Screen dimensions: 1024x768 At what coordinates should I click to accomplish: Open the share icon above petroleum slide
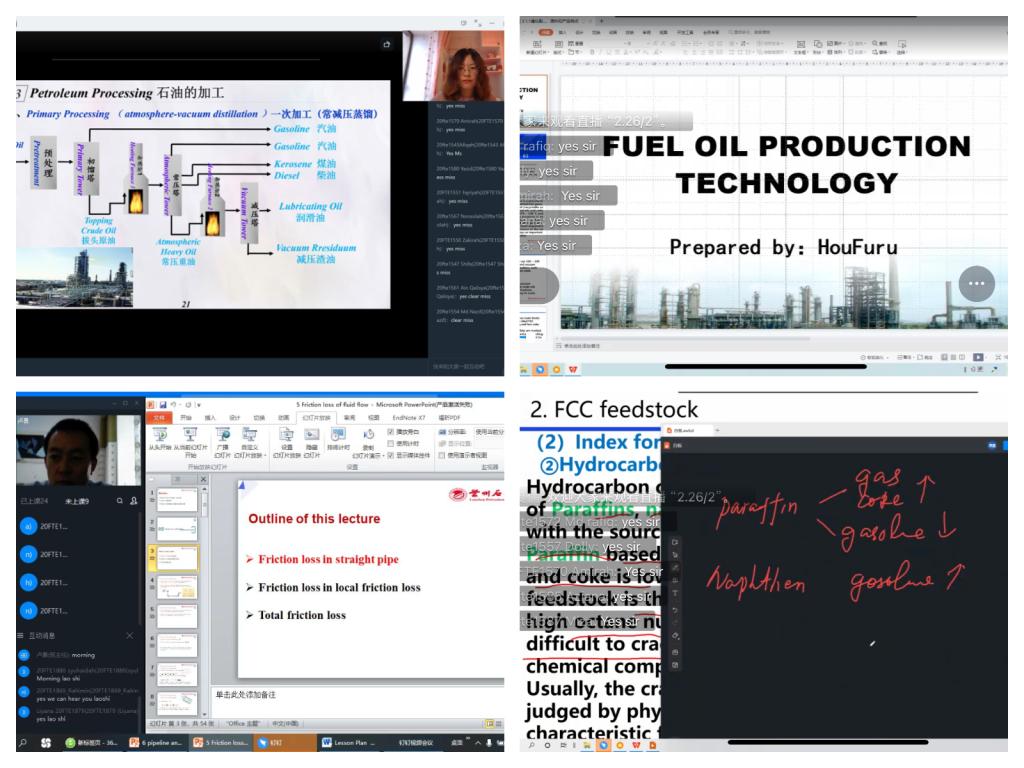click(386, 45)
